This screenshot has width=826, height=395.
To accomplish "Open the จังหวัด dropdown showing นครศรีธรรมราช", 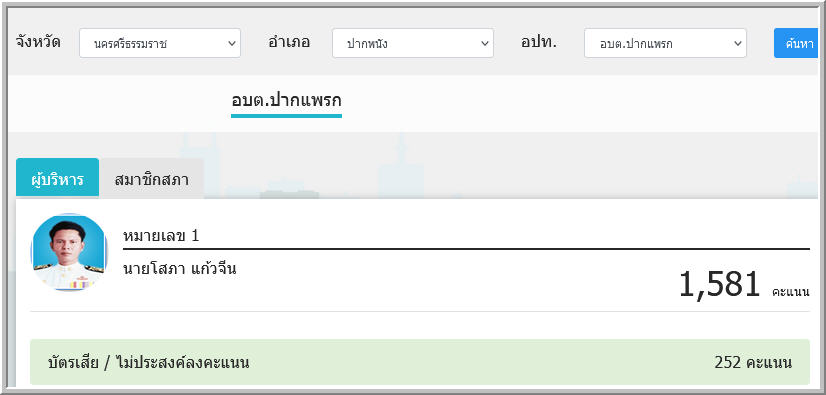I will click(x=160, y=43).
